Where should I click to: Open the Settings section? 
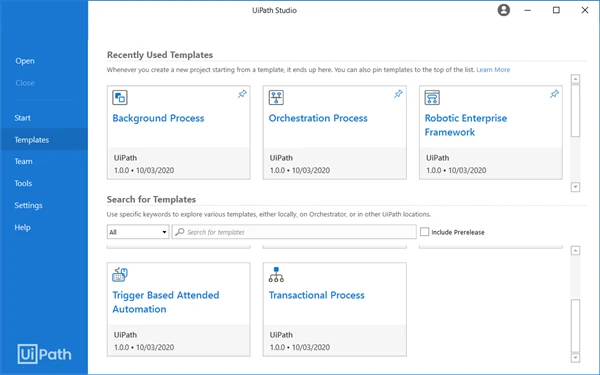28,205
